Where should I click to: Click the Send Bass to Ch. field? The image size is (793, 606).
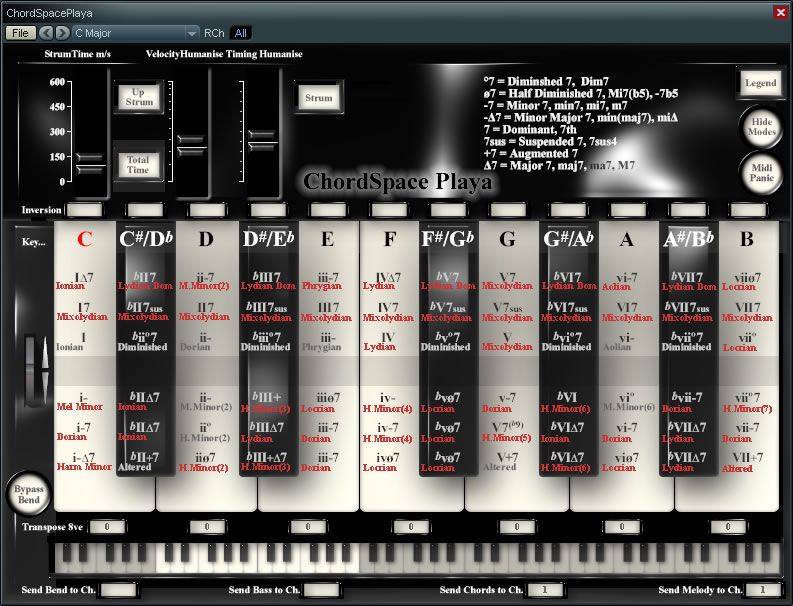(x=321, y=590)
